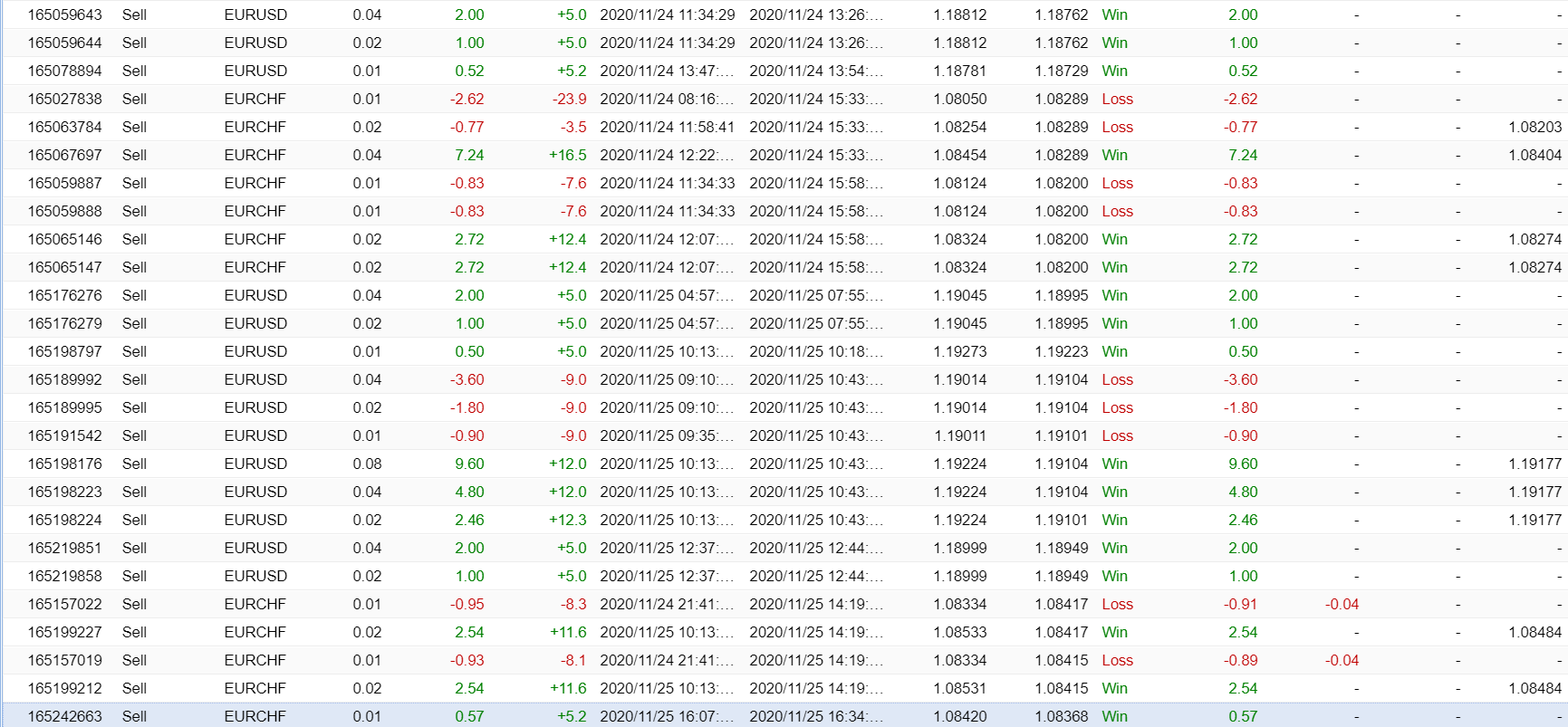The height and width of the screenshot is (727, 1568).
Task: Click EURUSD symbol of order 165198176
Action: 255,464
